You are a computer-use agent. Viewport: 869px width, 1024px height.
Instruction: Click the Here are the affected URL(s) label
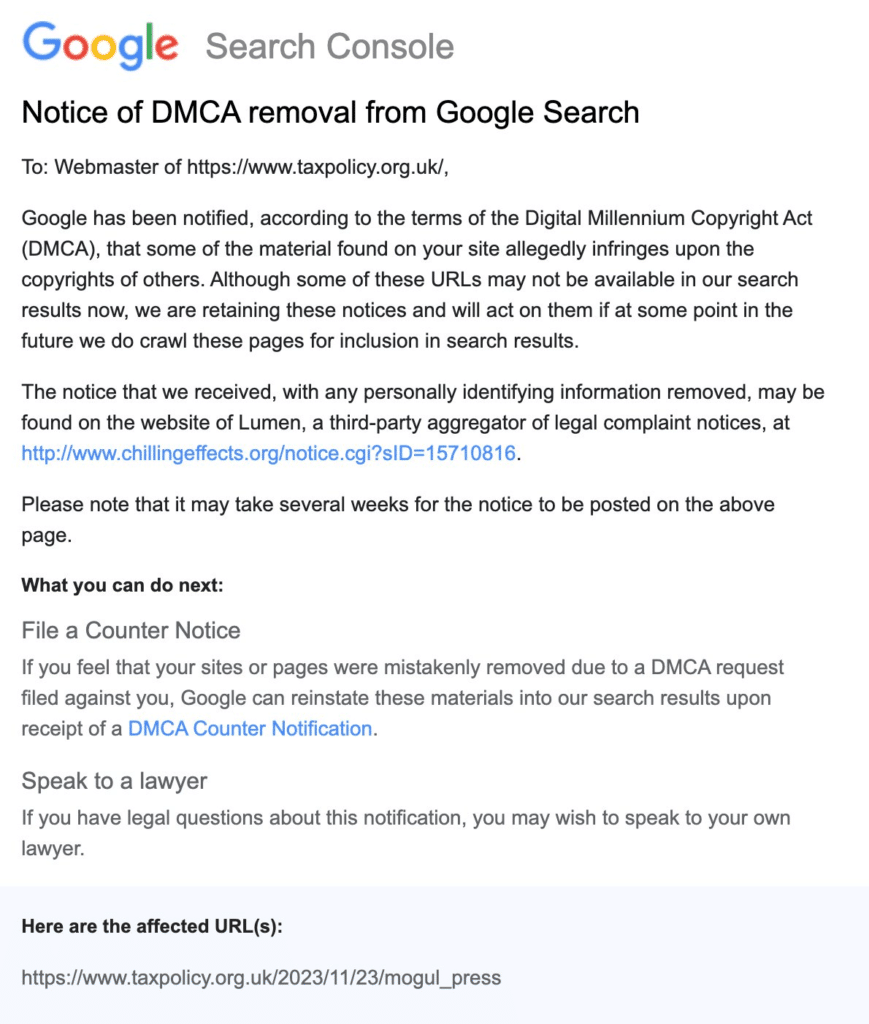(x=152, y=926)
